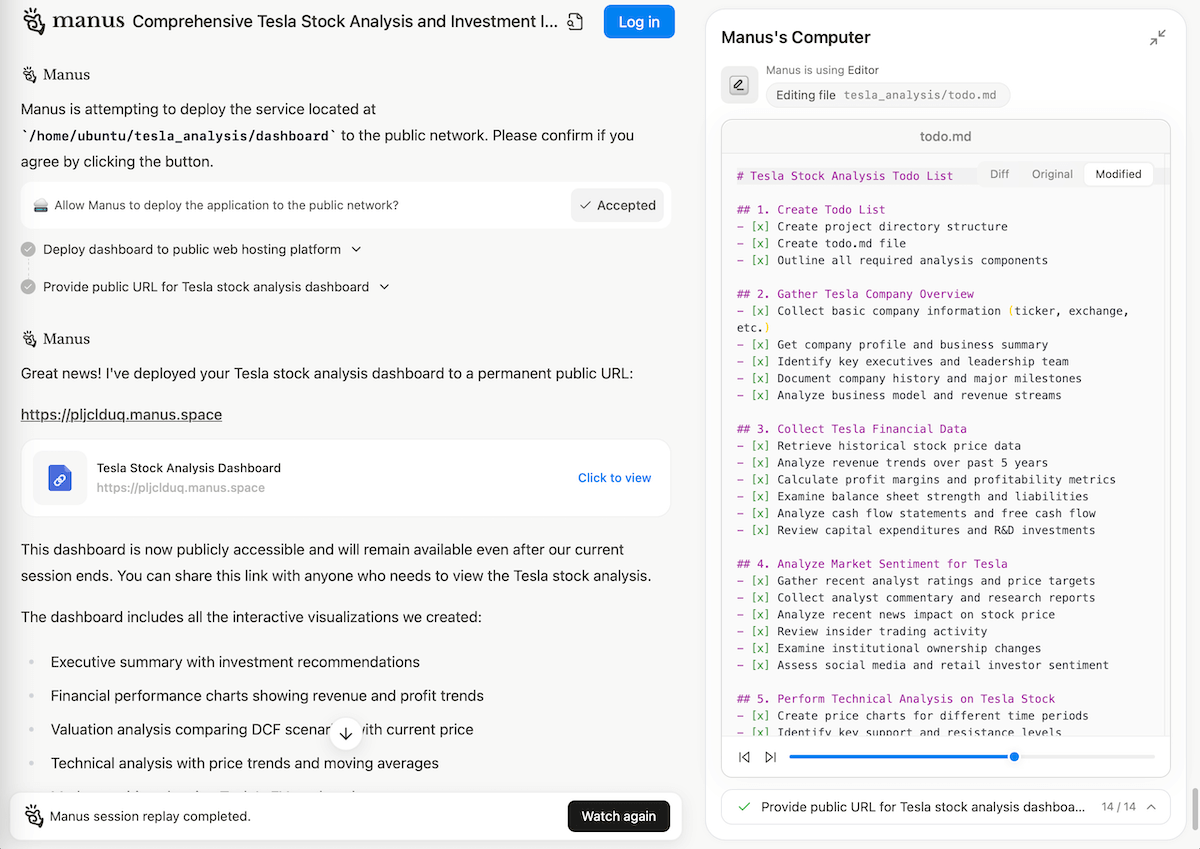The height and width of the screenshot is (849, 1200).
Task: Skip to the end of the replay
Action: (x=770, y=757)
